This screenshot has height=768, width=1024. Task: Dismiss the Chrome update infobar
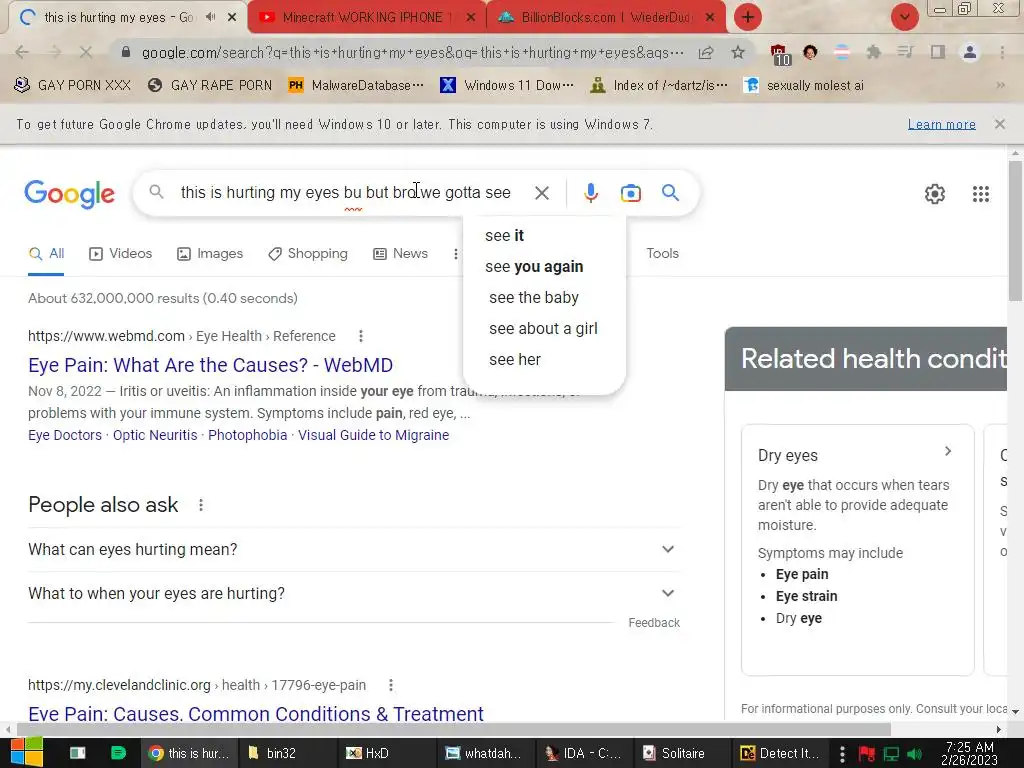pyautogui.click(x=999, y=124)
